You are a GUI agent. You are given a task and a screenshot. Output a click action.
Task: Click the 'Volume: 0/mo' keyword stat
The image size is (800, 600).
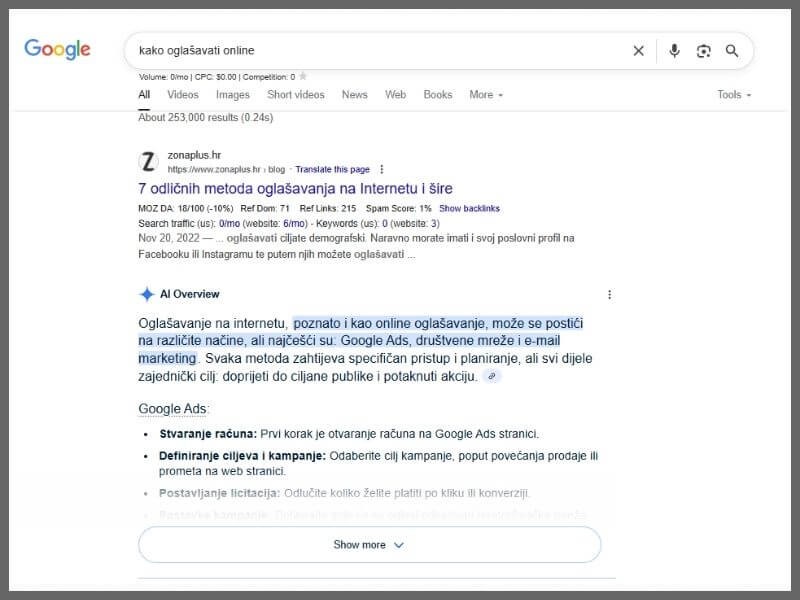click(x=163, y=77)
